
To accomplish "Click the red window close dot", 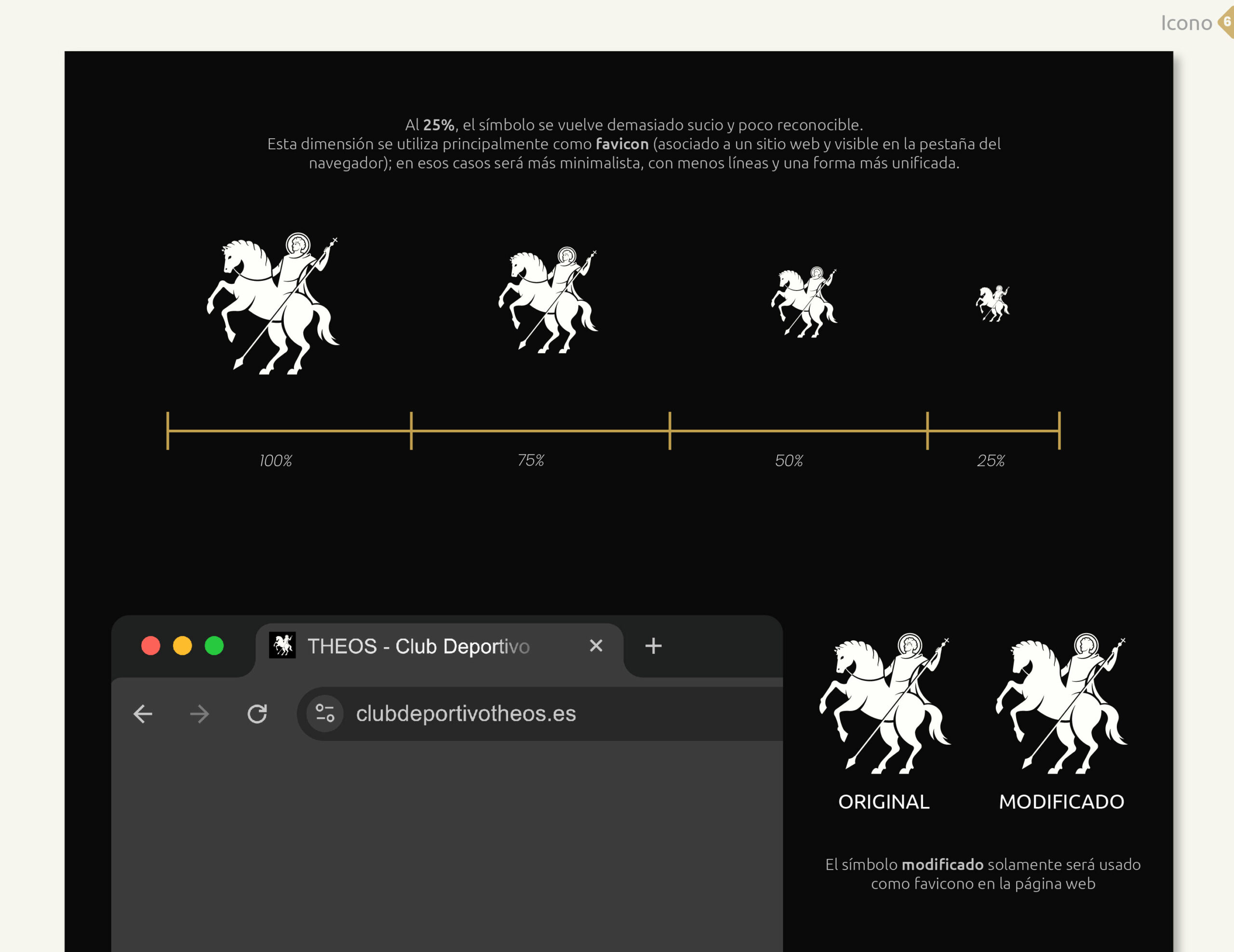I will [151, 646].
